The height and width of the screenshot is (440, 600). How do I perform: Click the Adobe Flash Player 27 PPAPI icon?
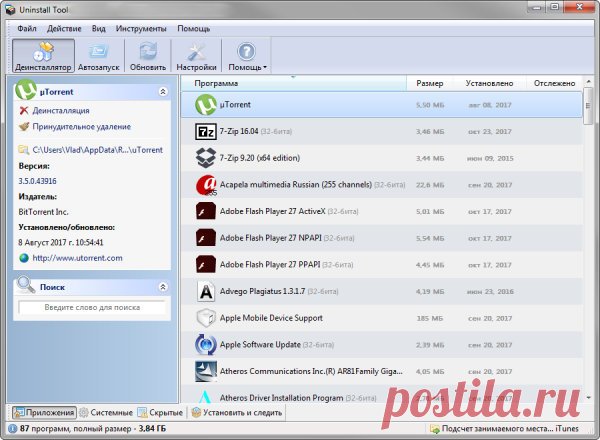(206, 265)
